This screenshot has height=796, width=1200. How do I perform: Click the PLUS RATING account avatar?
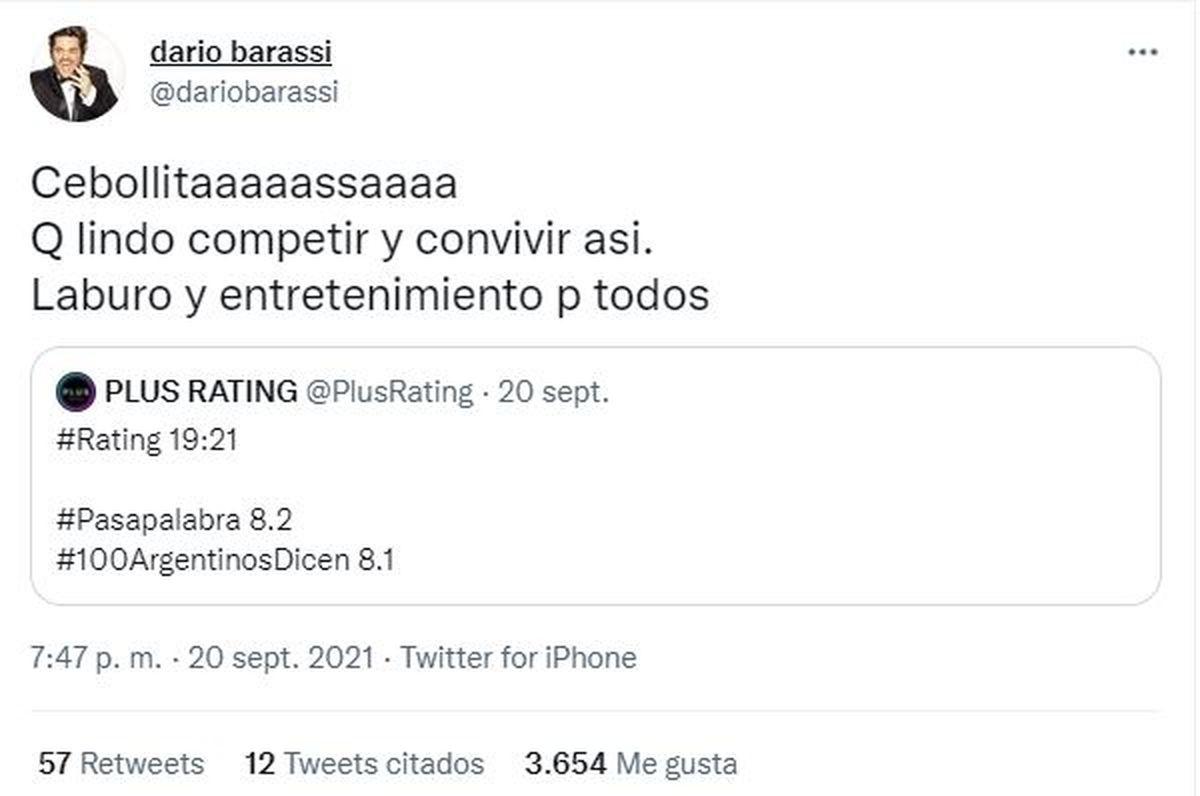pos(76,392)
